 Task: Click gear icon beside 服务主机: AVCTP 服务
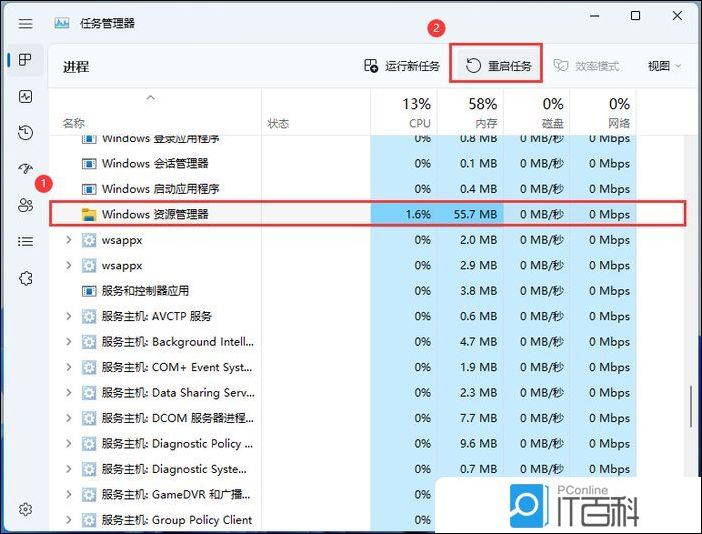[x=89, y=317]
